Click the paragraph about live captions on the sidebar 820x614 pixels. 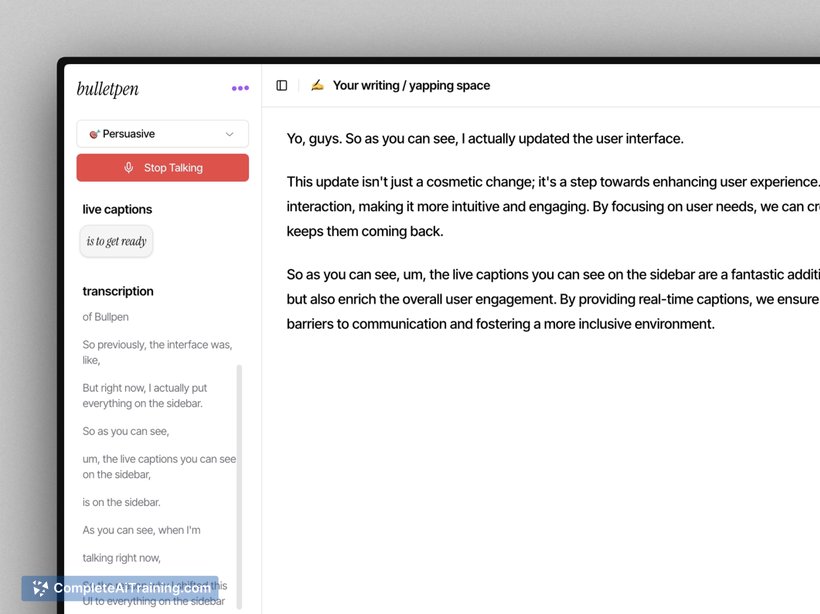pos(553,299)
